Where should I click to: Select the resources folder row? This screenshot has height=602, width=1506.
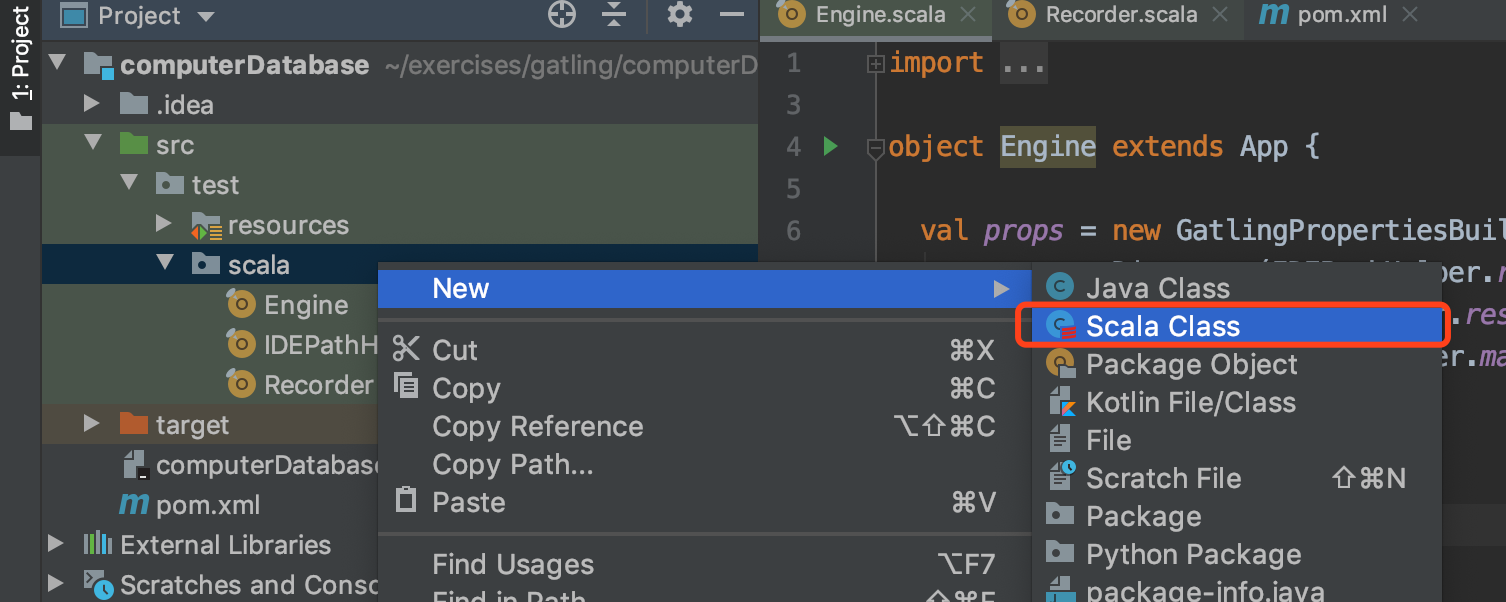point(400,224)
